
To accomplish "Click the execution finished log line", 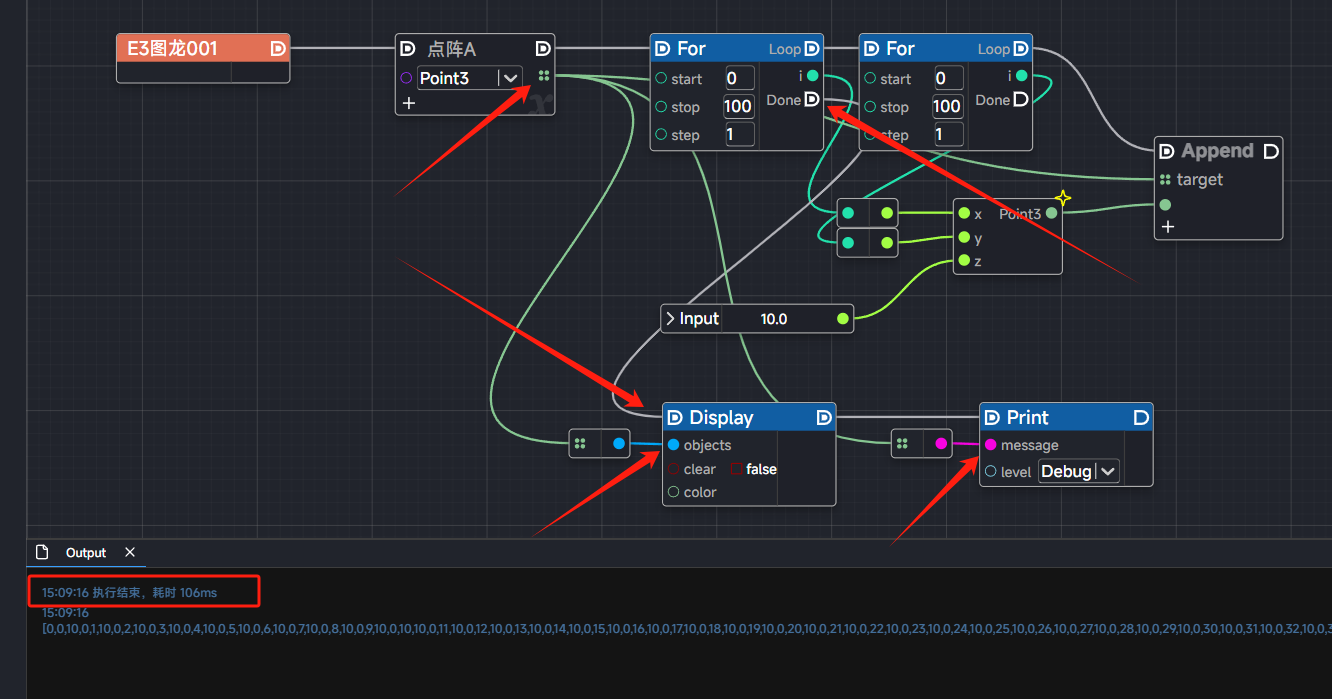I will [x=129, y=593].
